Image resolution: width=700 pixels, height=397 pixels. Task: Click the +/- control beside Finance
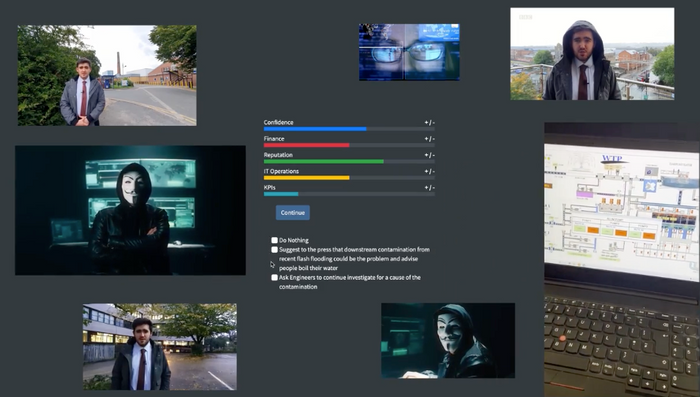point(429,139)
